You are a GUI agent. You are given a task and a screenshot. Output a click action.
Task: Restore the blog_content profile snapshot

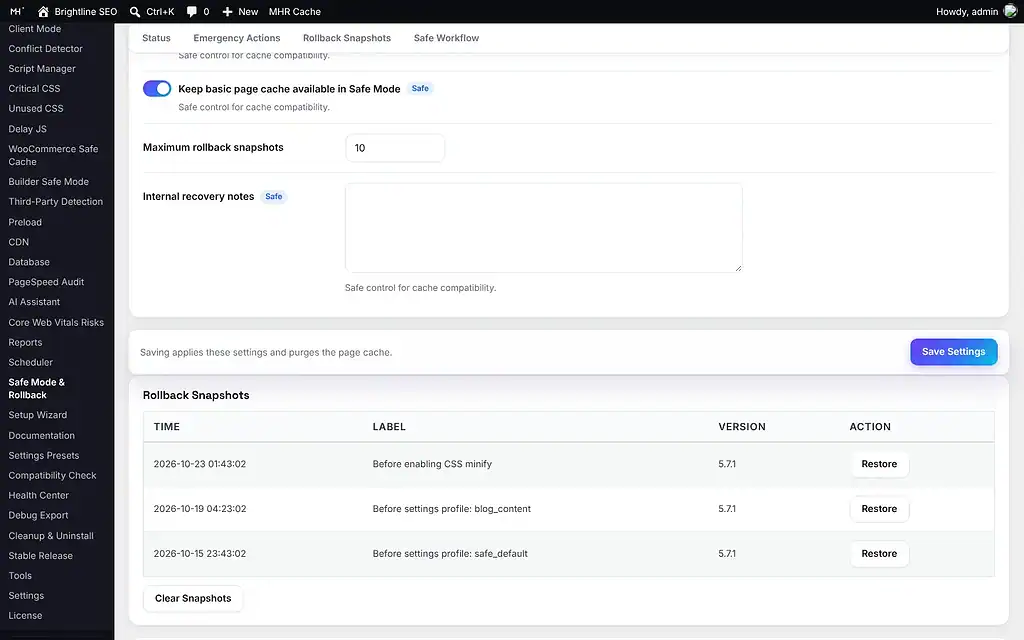tap(879, 509)
